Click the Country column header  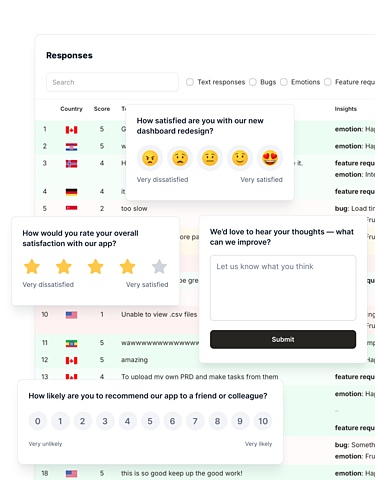(71, 109)
